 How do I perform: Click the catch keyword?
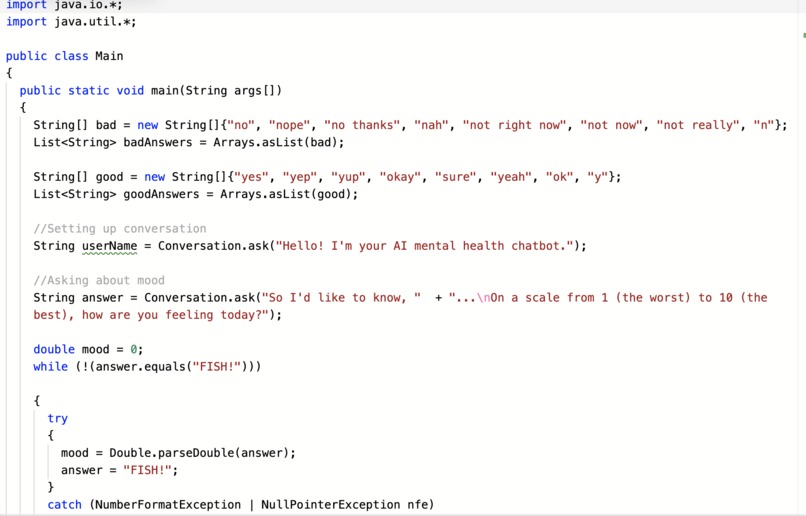click(x=64, y=505)
